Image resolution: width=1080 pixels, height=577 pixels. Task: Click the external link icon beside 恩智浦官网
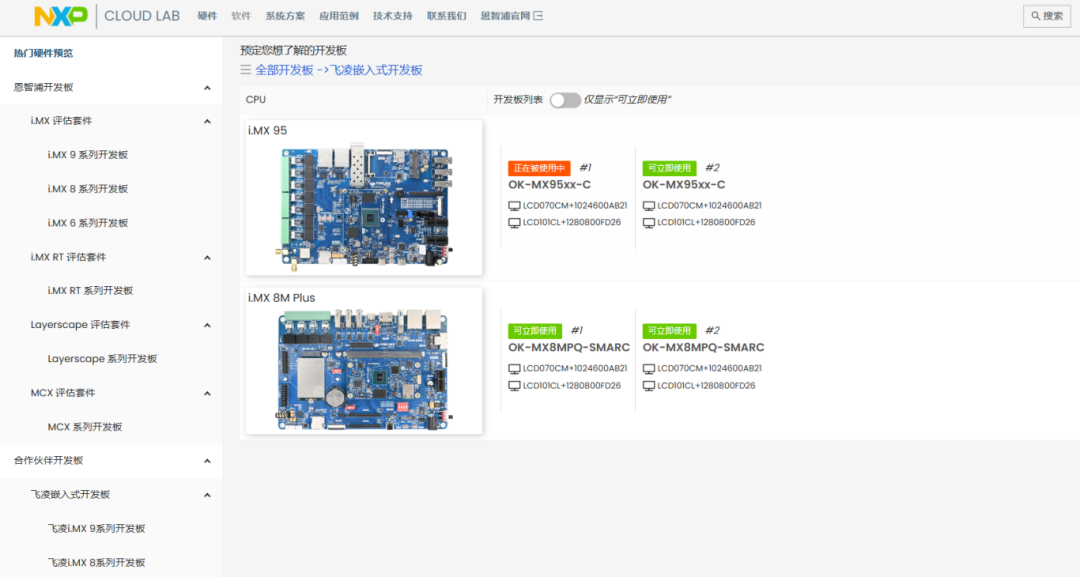[538, 16]
